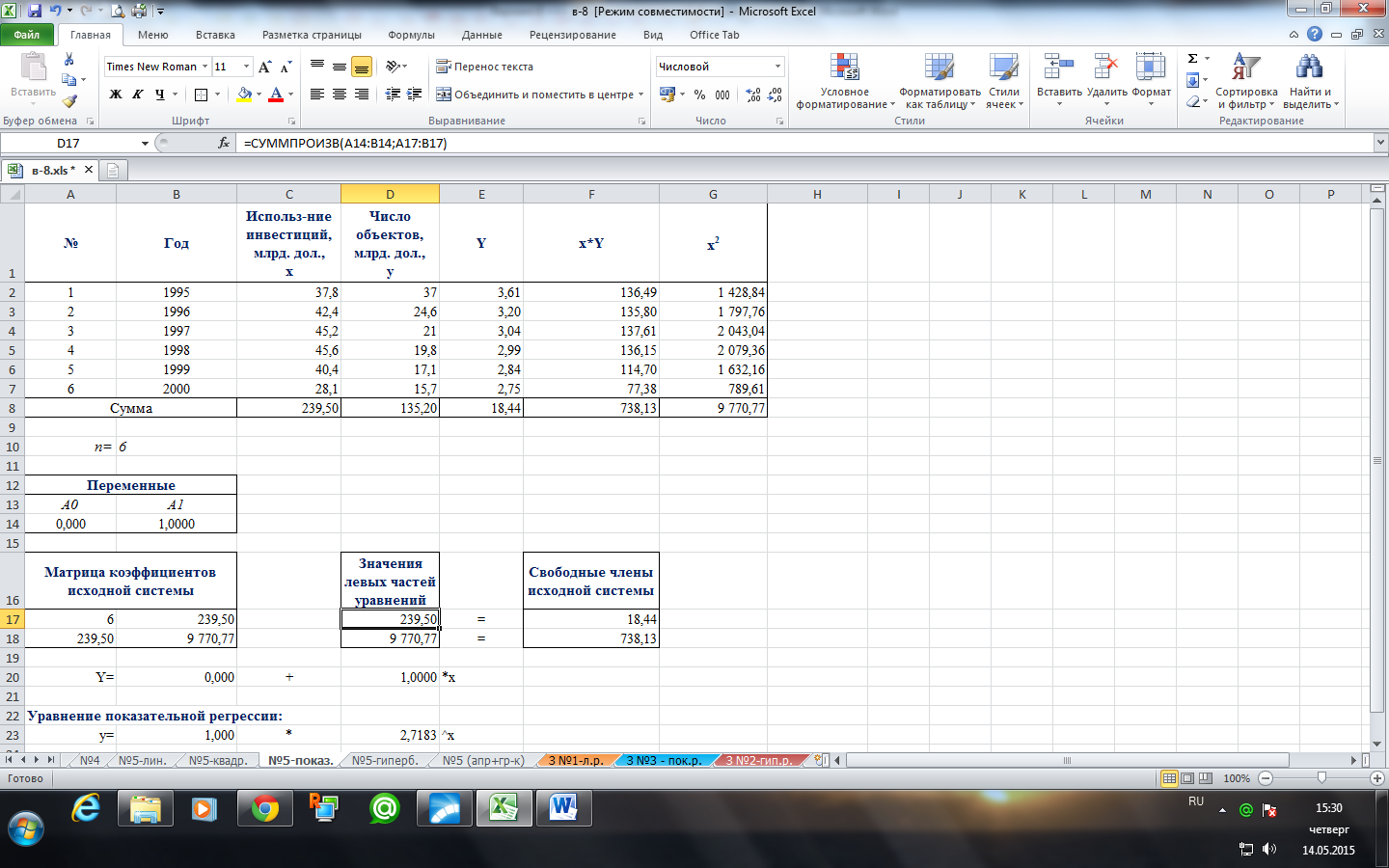This screenshot has width=1389, height=868.
Task: Select sheet tab №5-гиперб.
Action: tap(385, 760)
